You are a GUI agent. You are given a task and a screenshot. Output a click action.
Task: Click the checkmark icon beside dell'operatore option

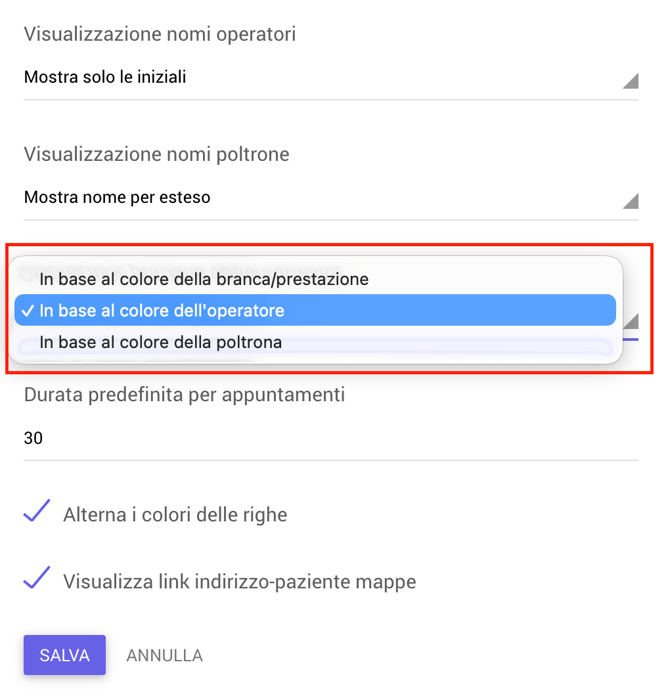point(28,311)
